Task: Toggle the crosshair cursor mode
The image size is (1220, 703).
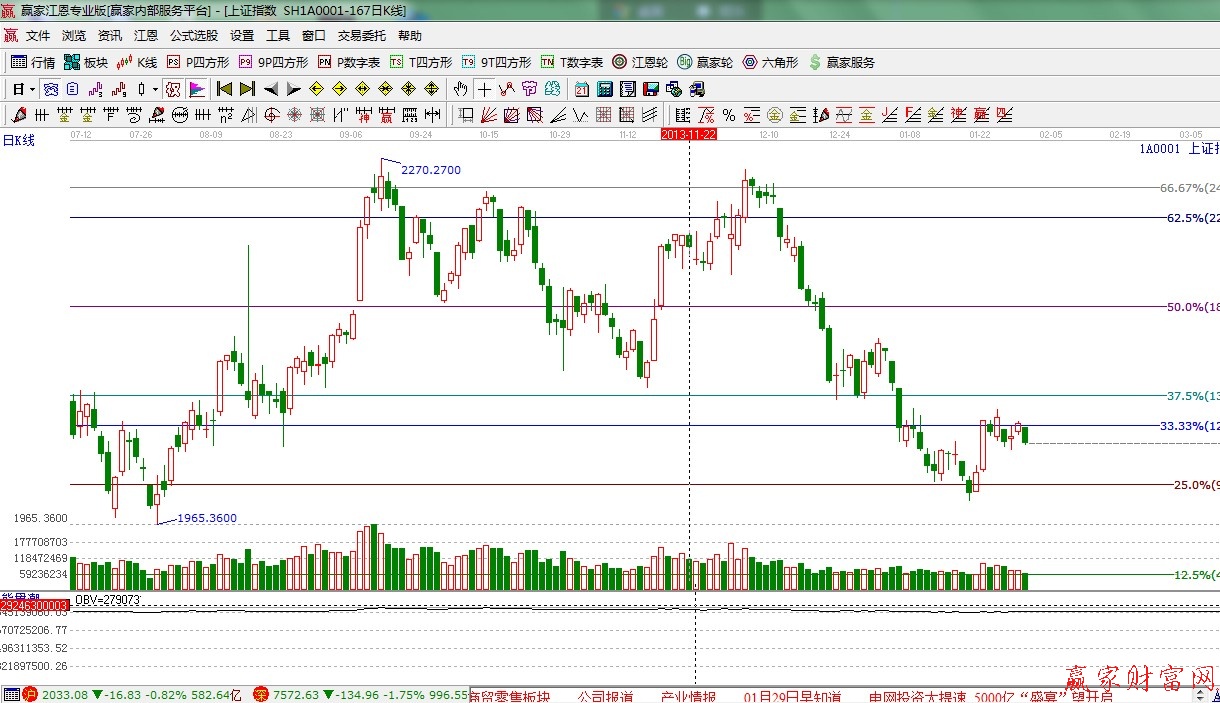Action: click(x=484, y=89)
